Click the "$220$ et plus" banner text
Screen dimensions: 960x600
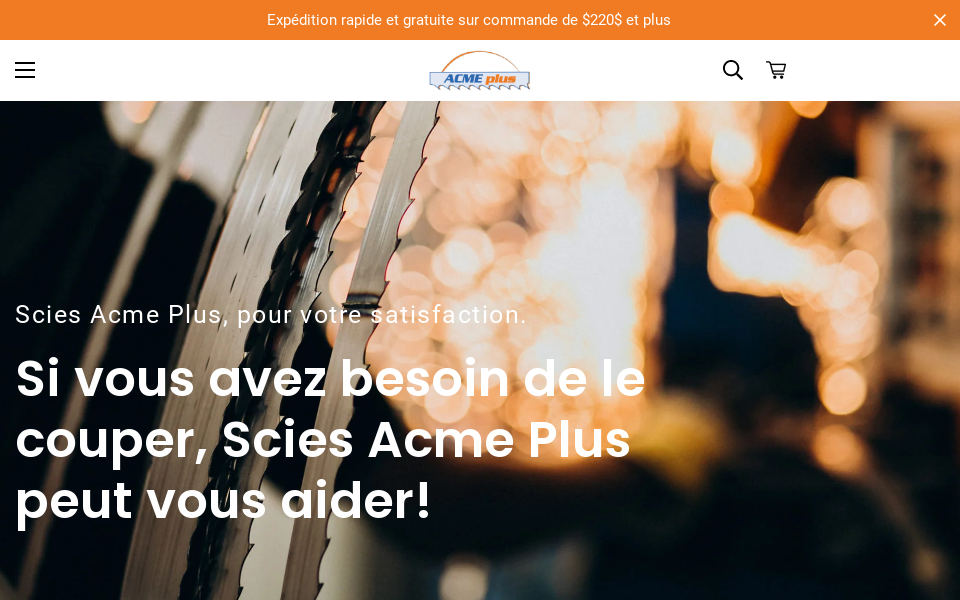pos(626,20)
